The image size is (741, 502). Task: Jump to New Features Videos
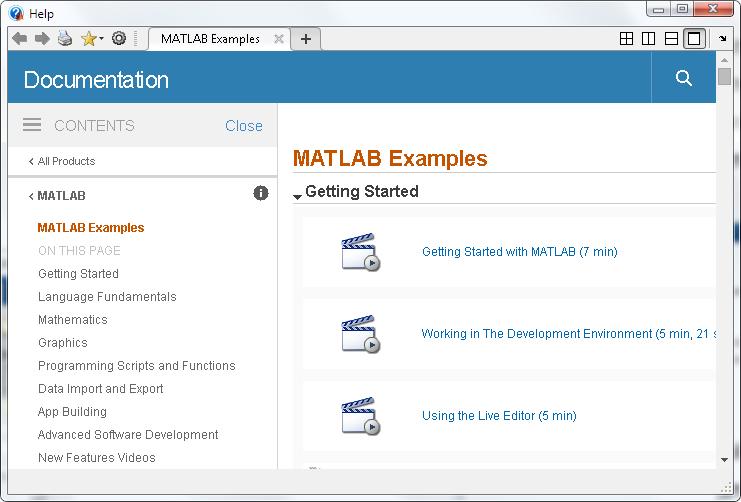97,458
